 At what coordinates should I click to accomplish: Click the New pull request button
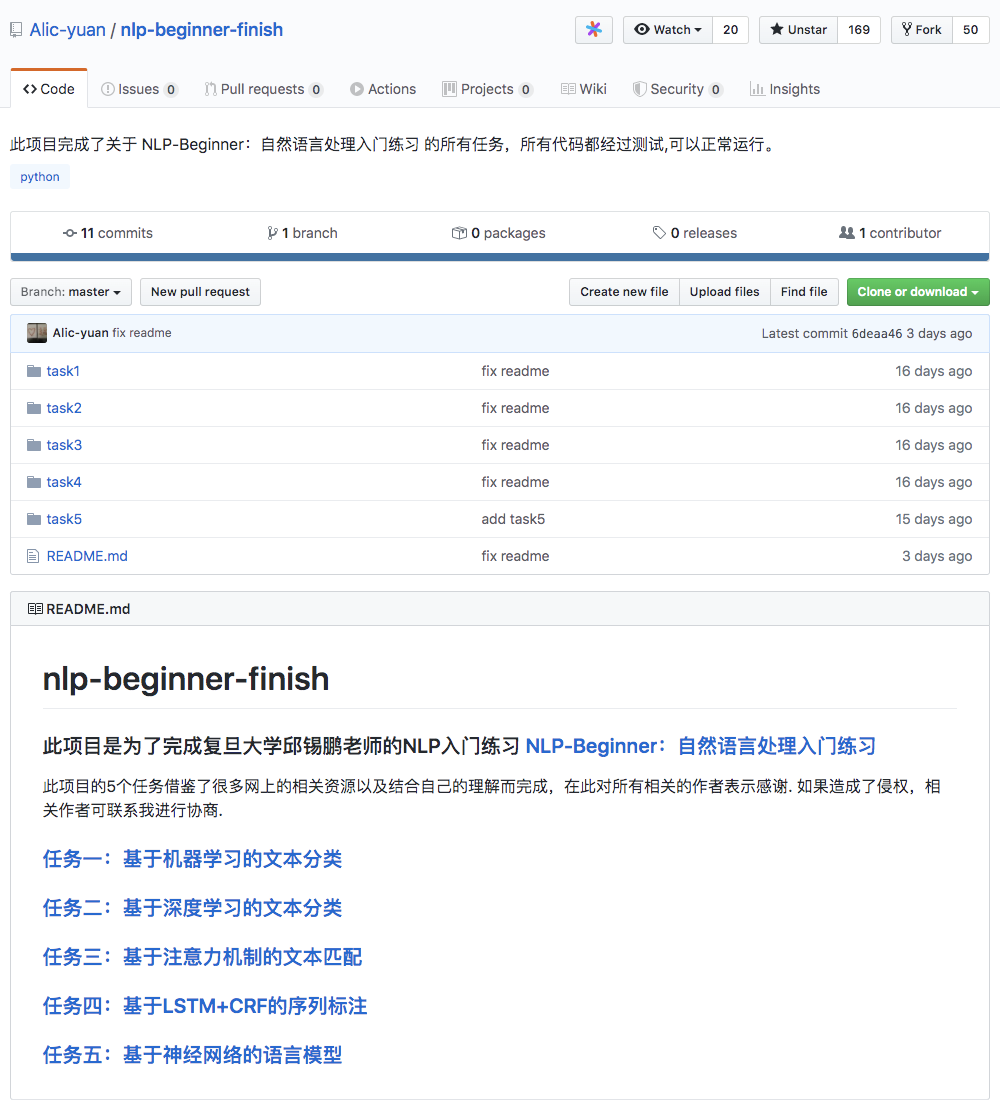point(200,292)
